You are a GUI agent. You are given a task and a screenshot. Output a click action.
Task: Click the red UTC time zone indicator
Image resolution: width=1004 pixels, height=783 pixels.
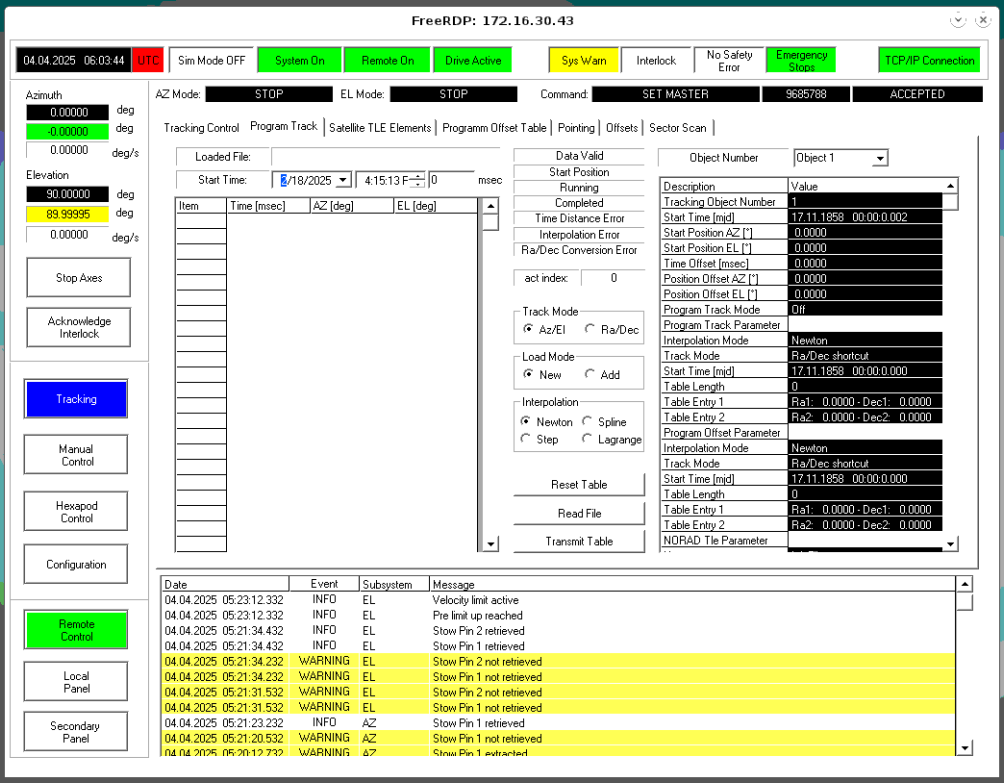click(x=148, y=60)
